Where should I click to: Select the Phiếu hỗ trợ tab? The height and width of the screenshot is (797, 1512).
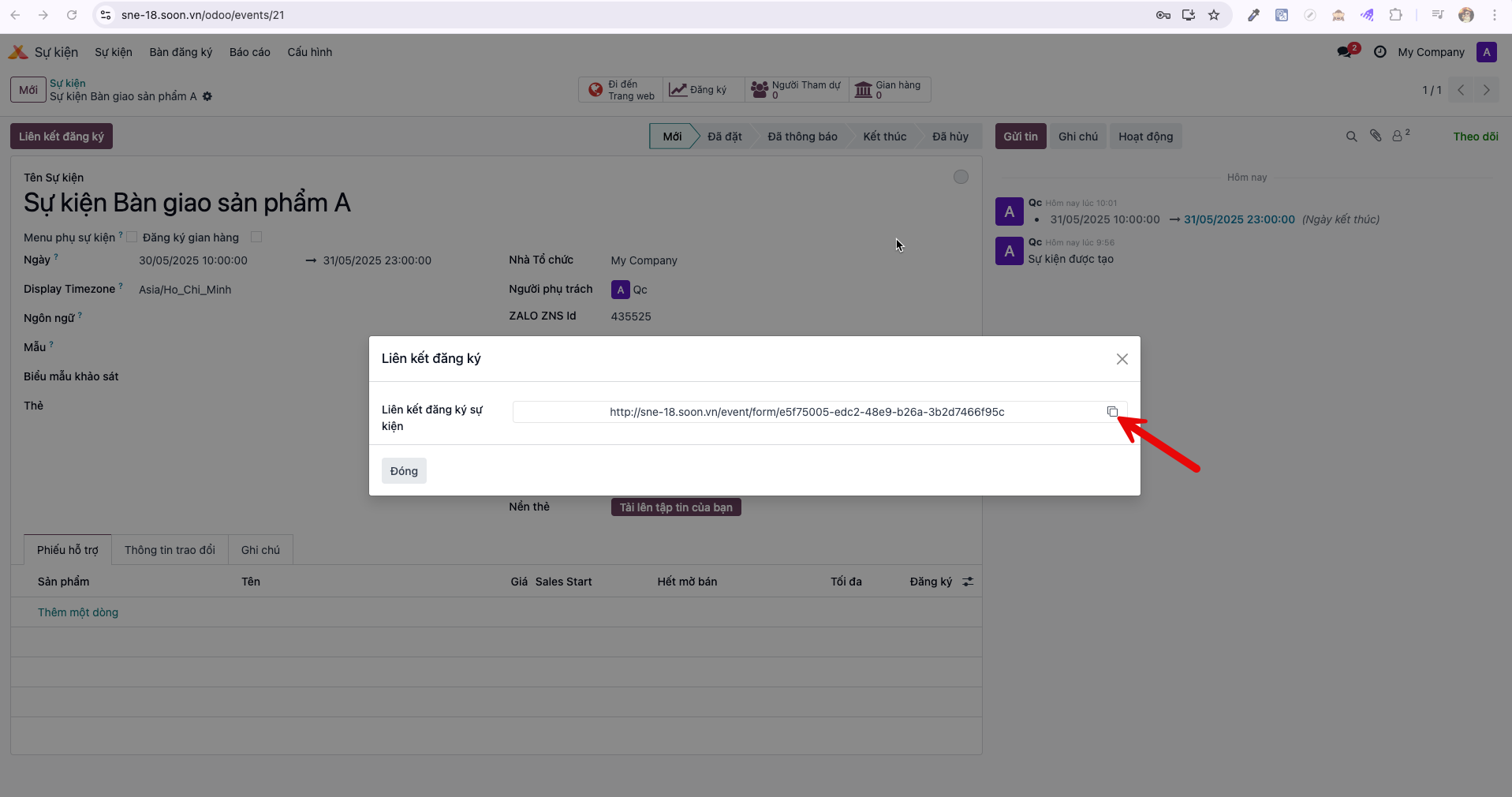pyautogui.click(x=68, y=550)
